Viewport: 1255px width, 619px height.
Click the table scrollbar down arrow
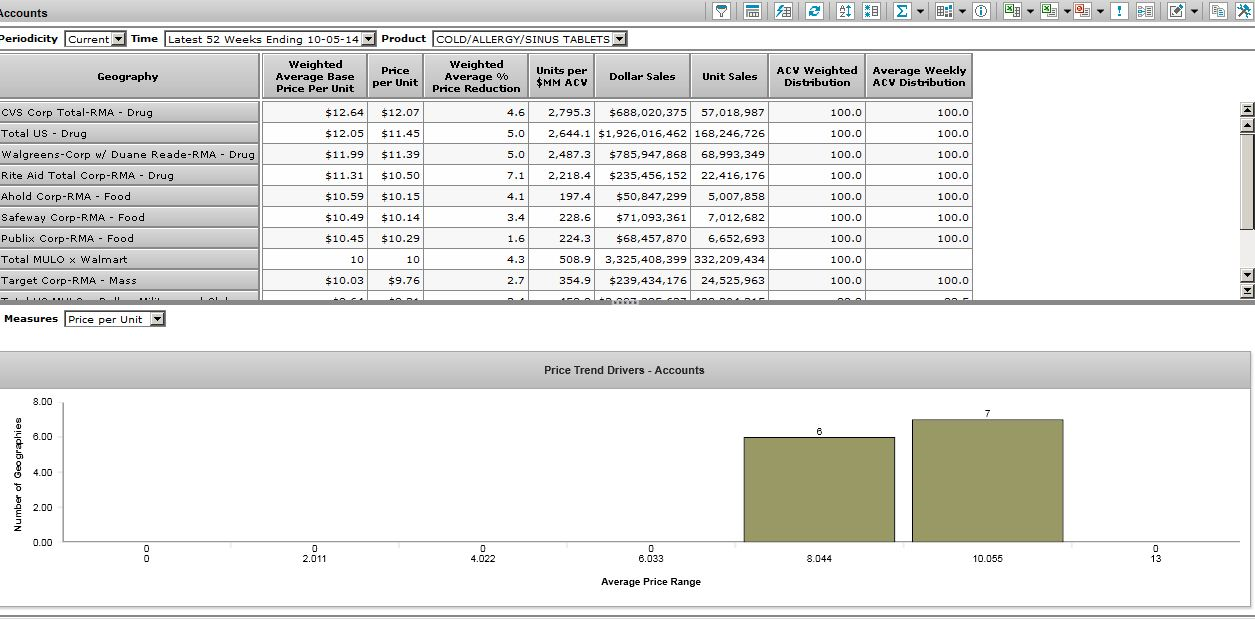(1246, 275)
